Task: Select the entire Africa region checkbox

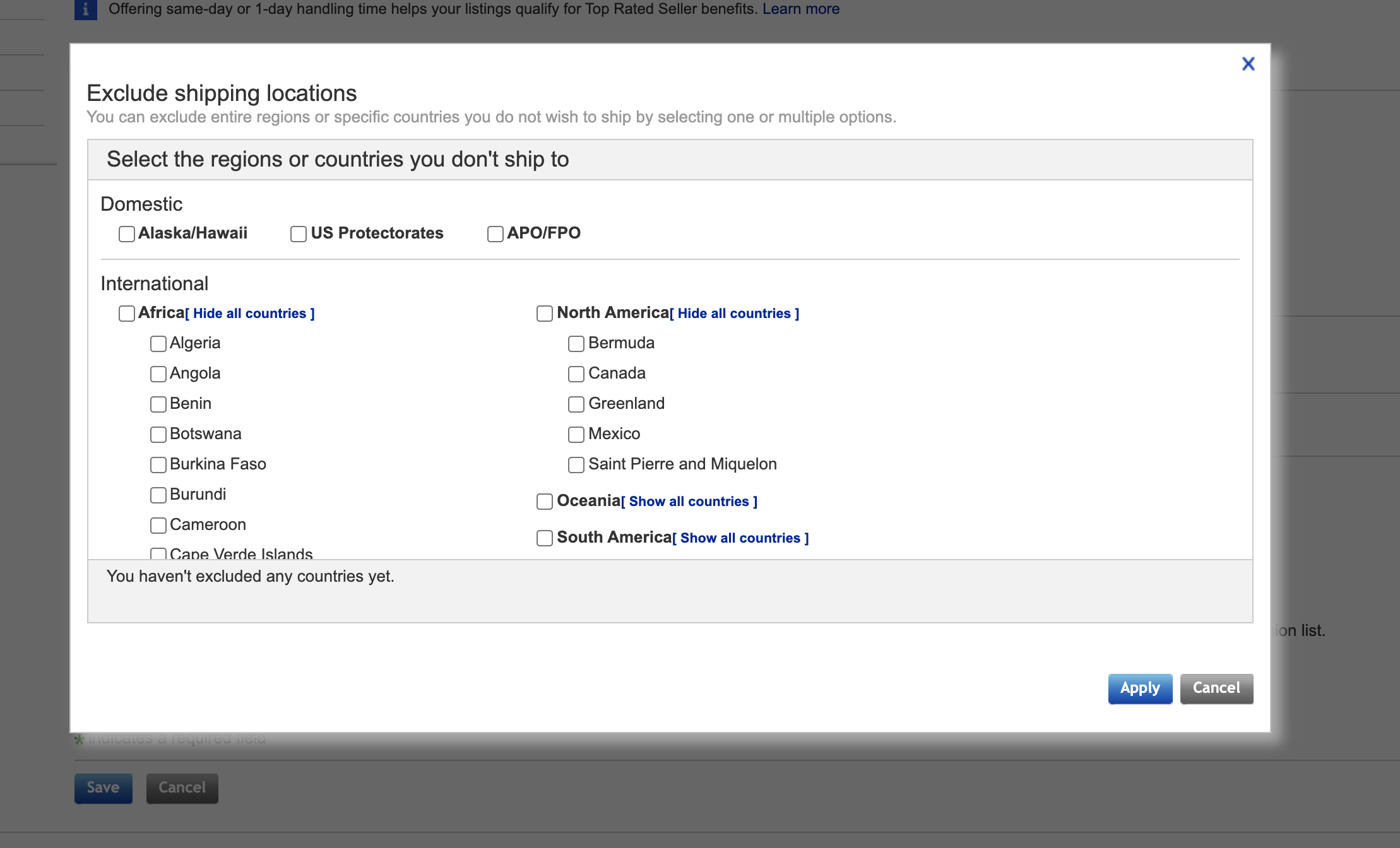Action: point(127,314)
